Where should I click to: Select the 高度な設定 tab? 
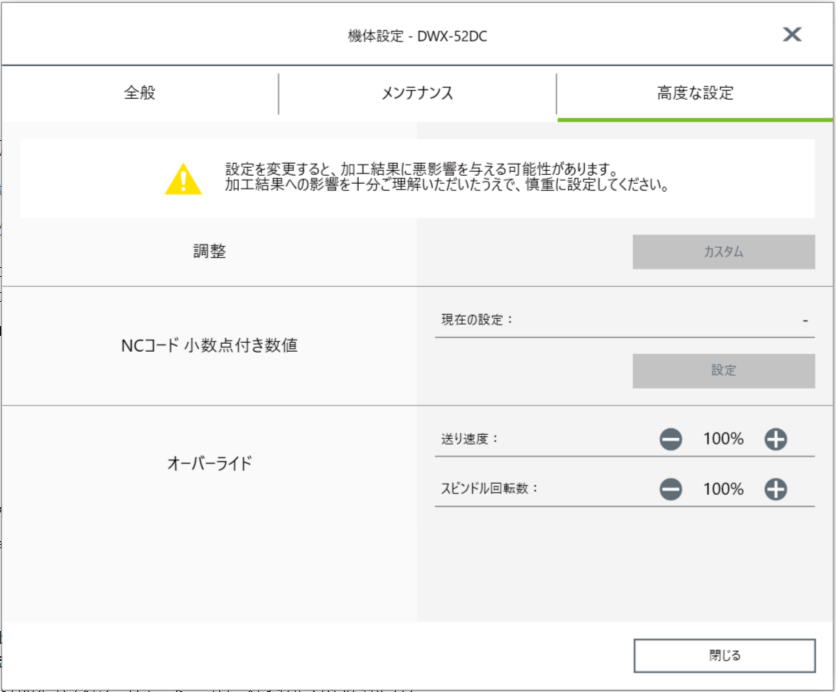[695, 93]
